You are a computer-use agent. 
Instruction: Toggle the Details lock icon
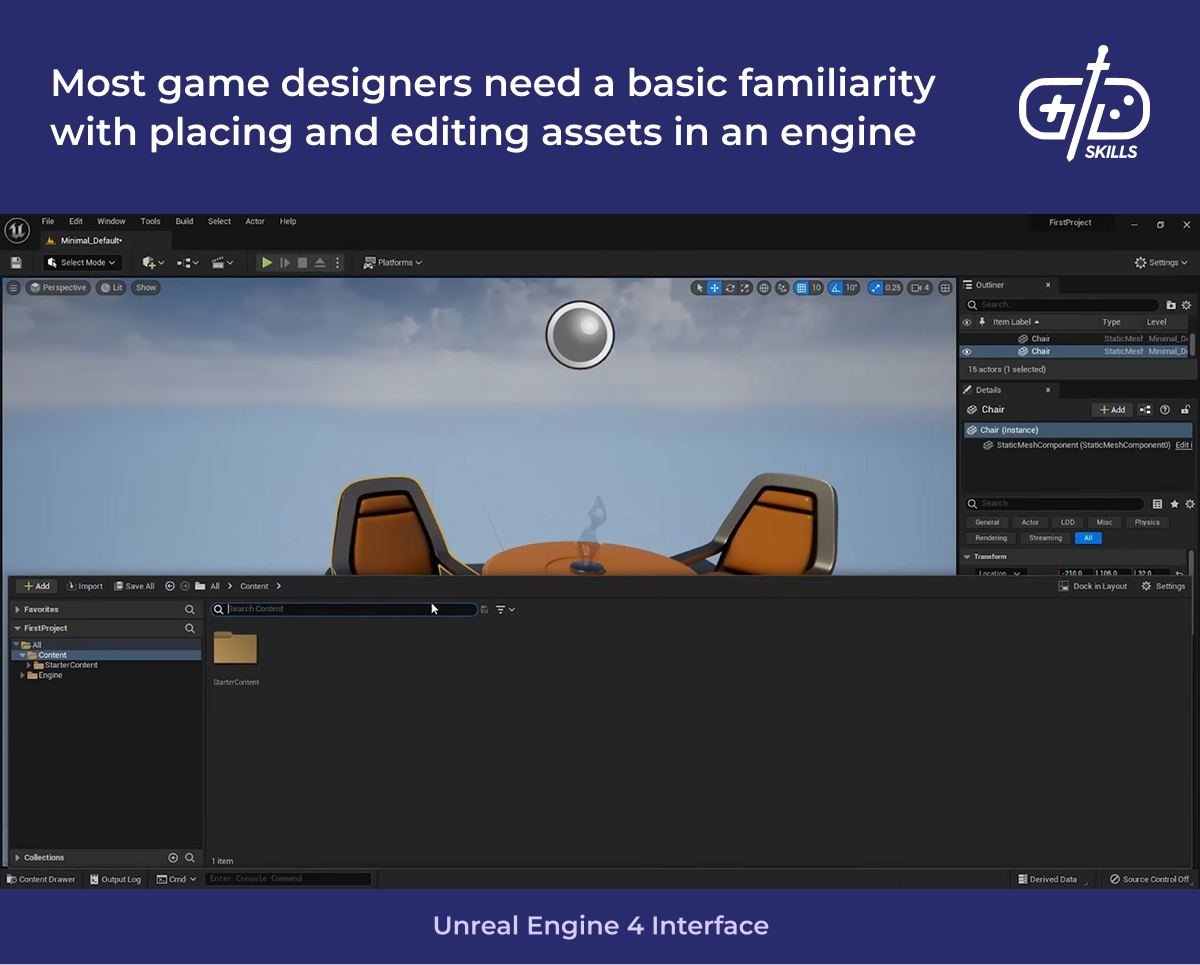click(1185, 410)
